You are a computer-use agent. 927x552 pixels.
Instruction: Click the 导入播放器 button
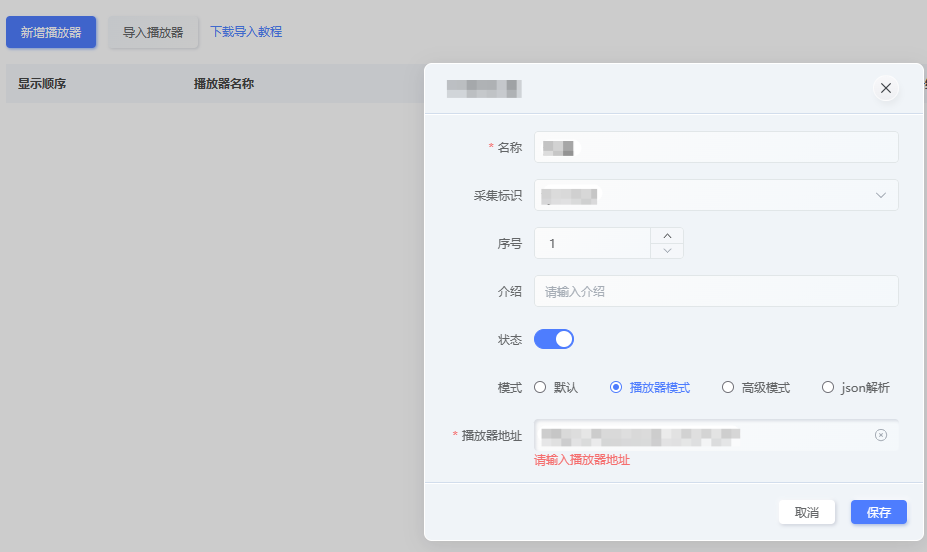coord(153,32)
